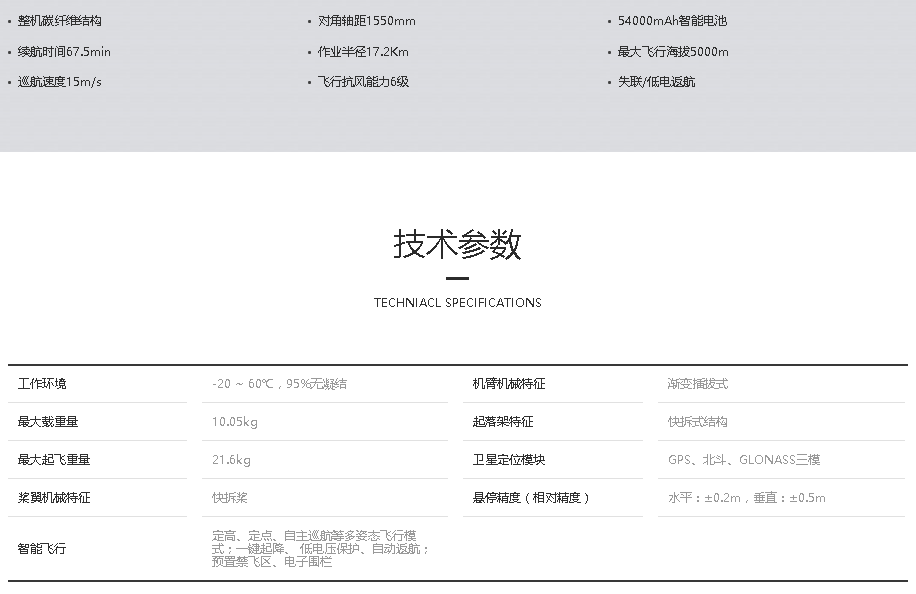Image resolution: width=916 pixels, height=594 pixels.
Task: Select the 渐变插拔式 arm feature value
Action: coord(698,384)
